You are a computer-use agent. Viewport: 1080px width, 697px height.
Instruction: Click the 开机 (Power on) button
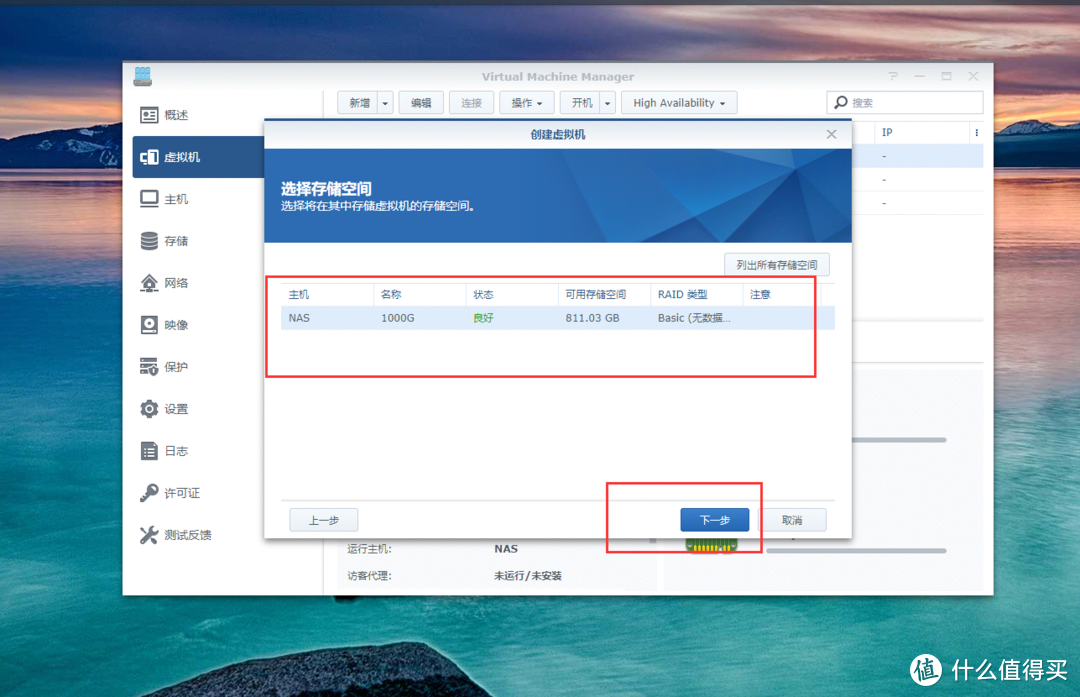coord(581,103)
